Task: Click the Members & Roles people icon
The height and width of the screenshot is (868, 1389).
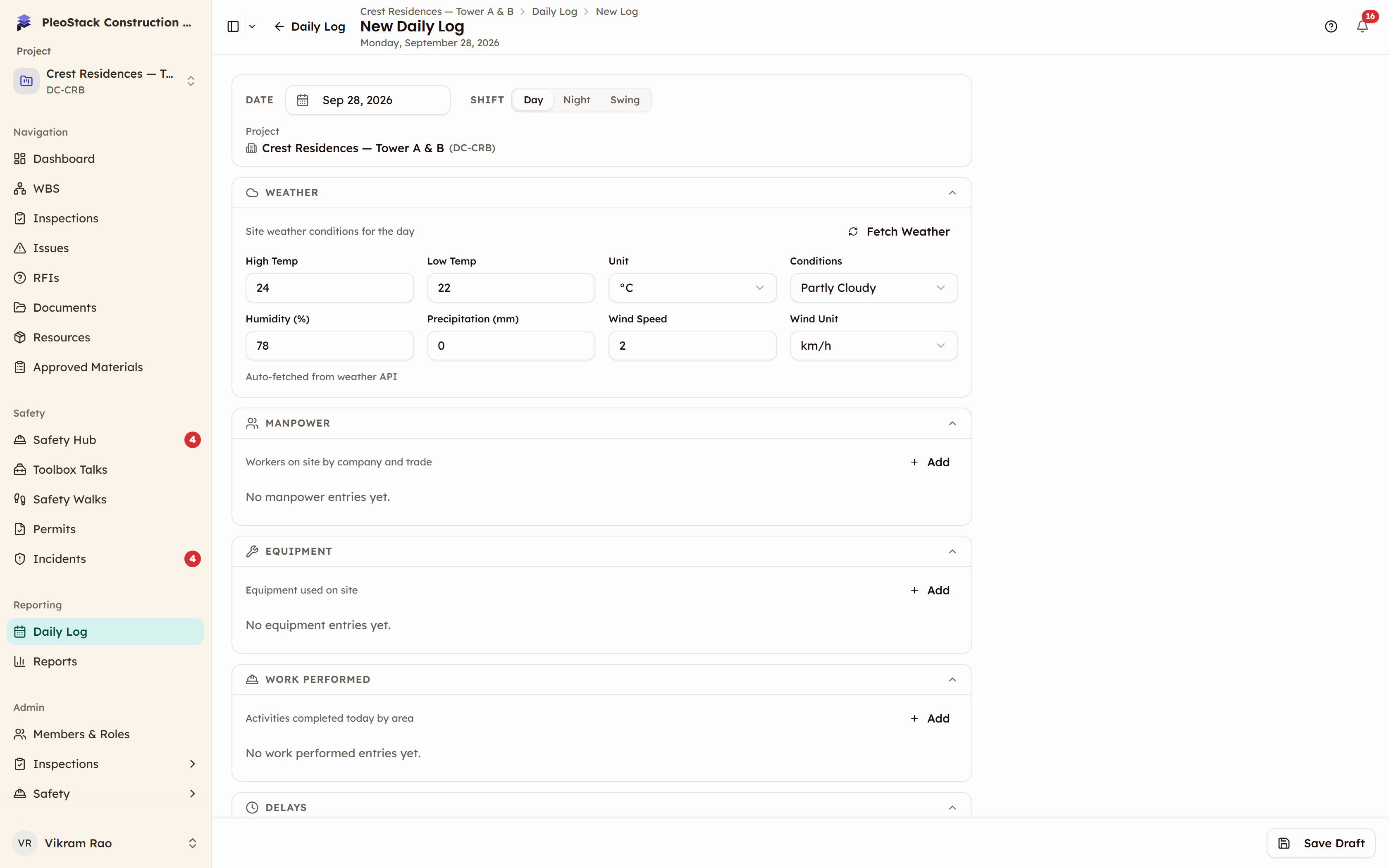Action: click(x=20, y=734)
